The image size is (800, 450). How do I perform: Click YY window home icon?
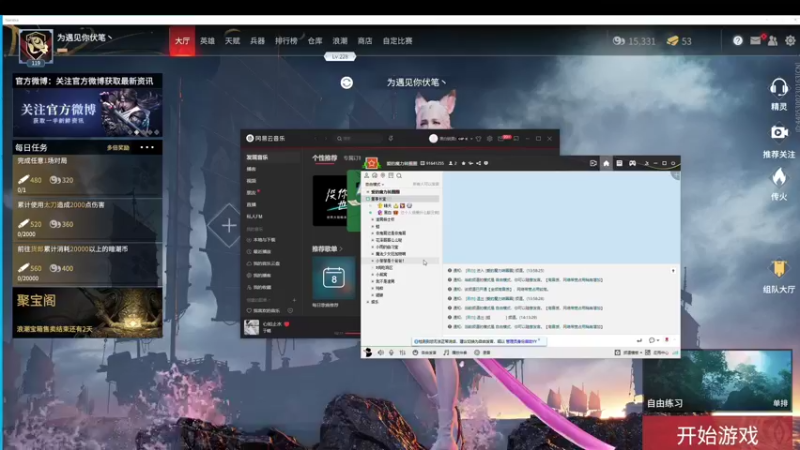[606, 163]
